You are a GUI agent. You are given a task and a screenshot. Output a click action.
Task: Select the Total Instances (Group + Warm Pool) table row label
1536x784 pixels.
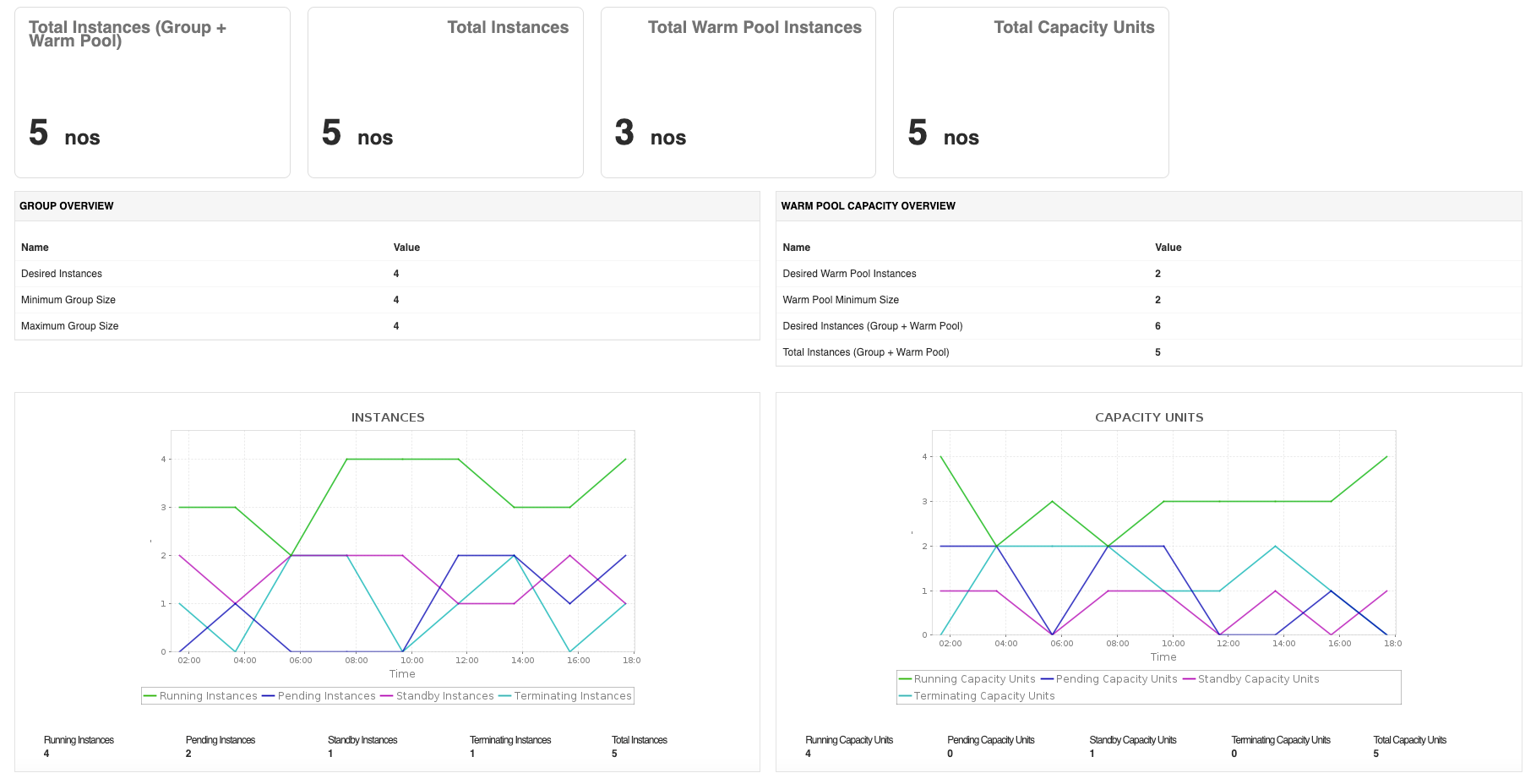[866, 352]
